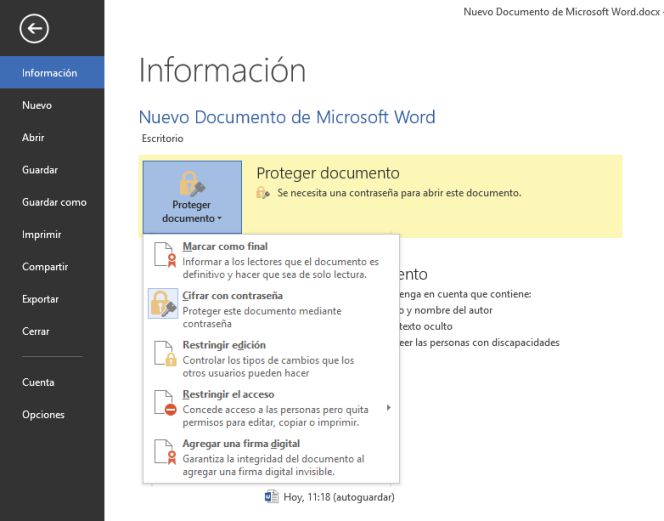Click the 'texto oculto' line
The width and height of the screenshot is (664, 521).
click(426, 327)
